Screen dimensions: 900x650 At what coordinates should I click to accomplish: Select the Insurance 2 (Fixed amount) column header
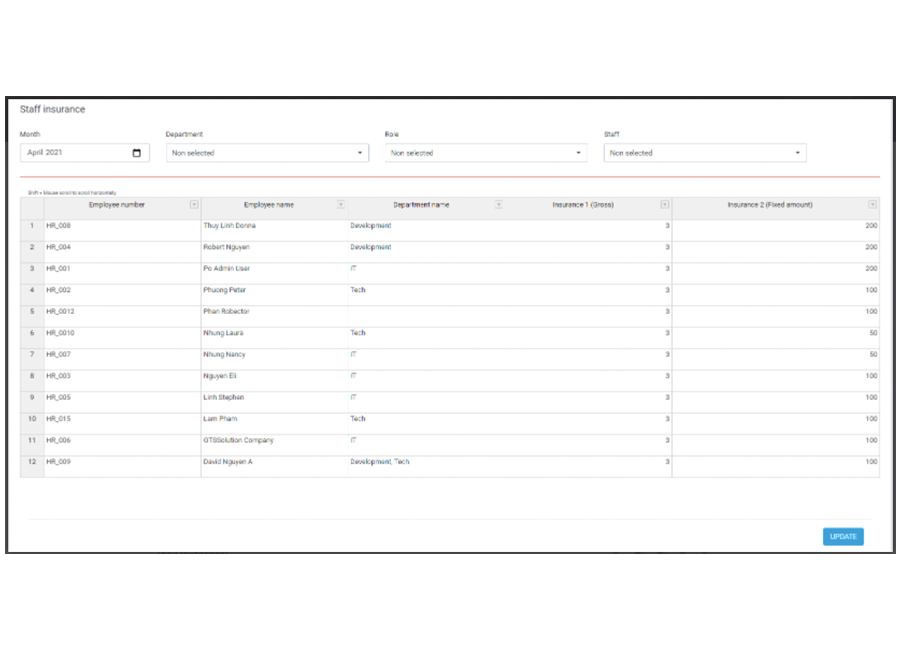pos(769,205)
